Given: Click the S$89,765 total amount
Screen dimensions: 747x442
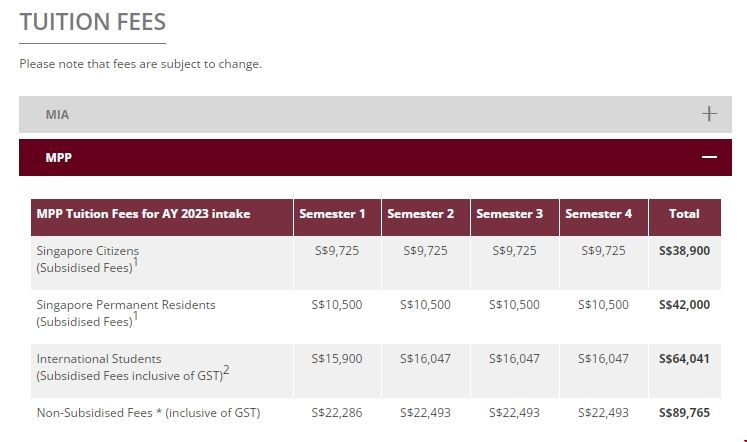Looking at the screenshot, I should [x=684, y=413].
